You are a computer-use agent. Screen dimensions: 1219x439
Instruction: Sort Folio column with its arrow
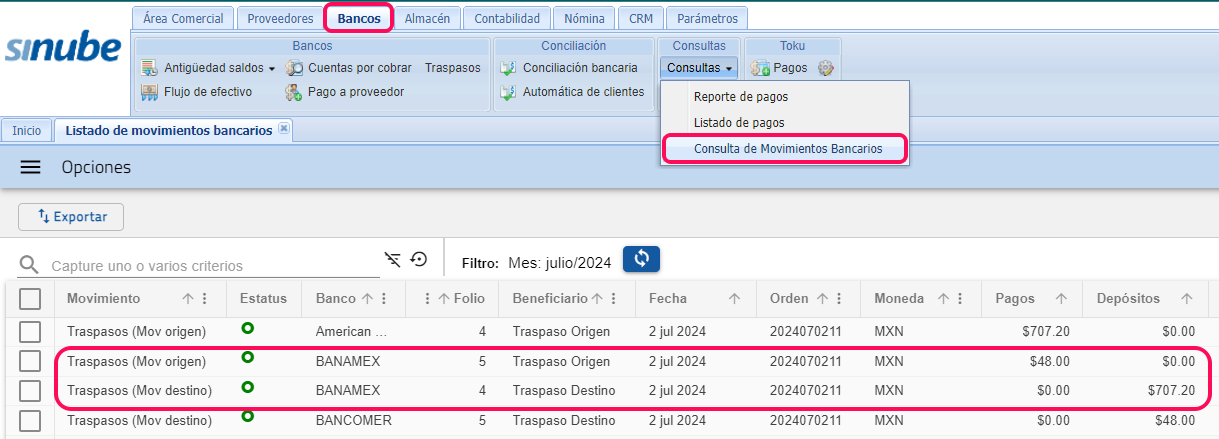click(x=443, y=298)
